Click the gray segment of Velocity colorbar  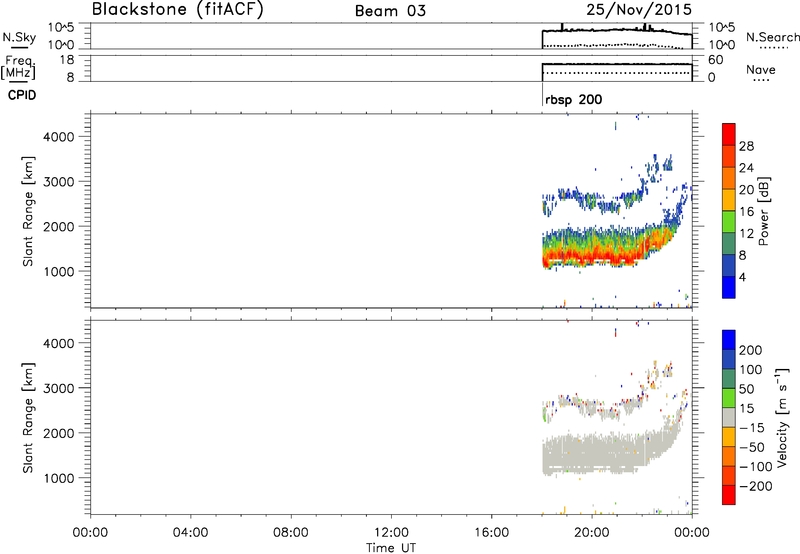click(729, 417)
